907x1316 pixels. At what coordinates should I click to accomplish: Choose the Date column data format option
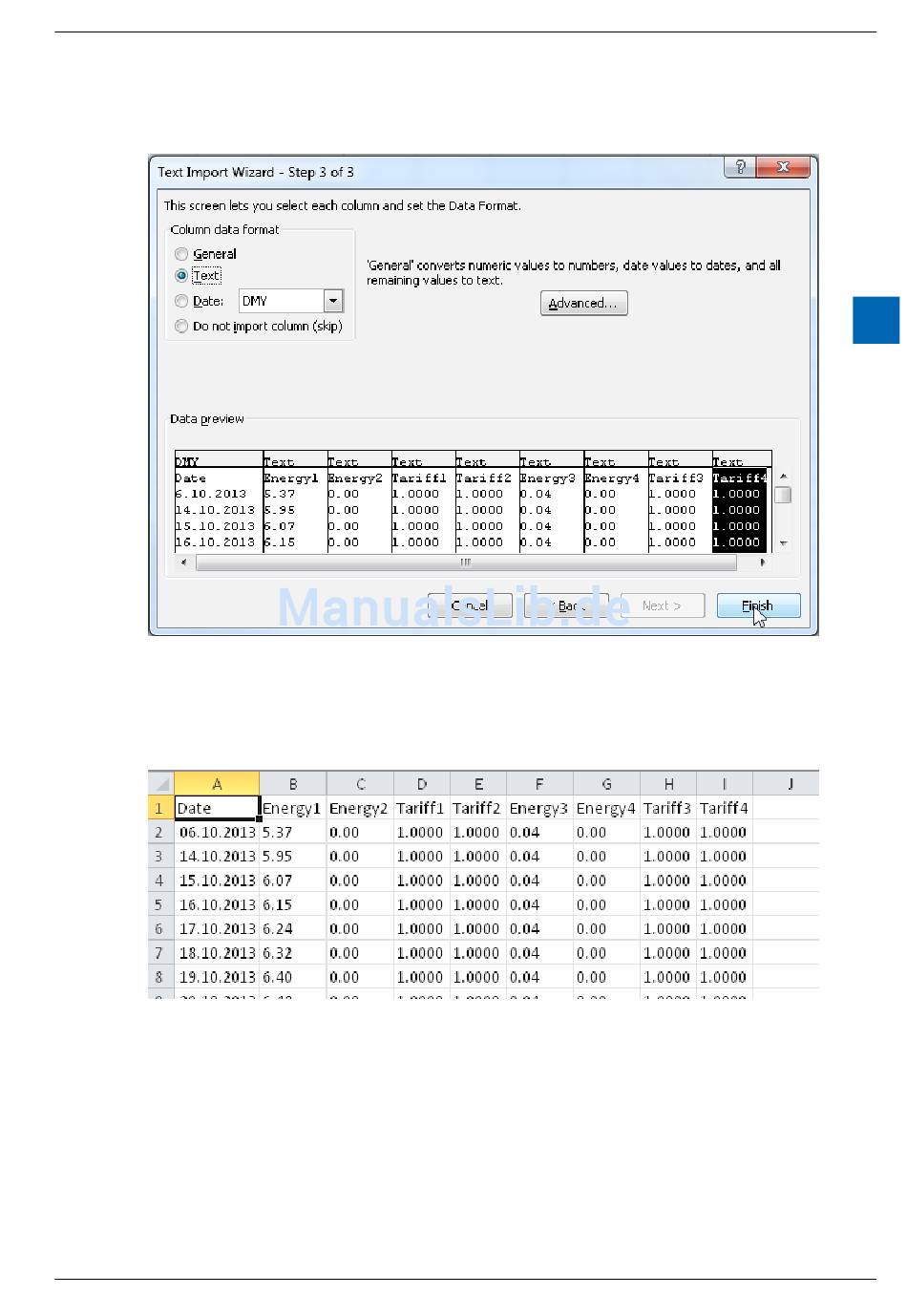click(181, 301)
